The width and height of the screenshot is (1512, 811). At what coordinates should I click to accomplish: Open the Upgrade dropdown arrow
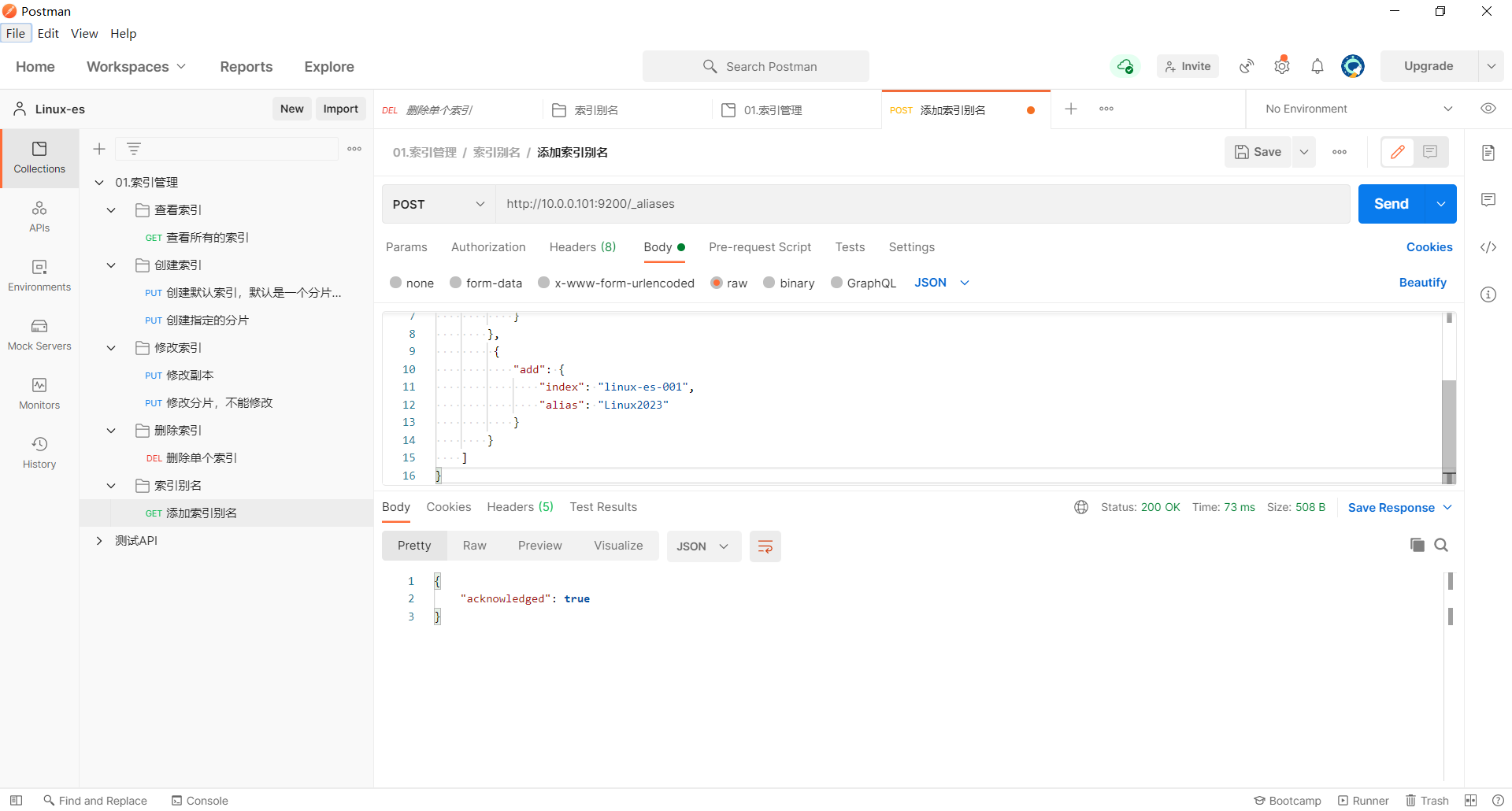coord(1492,66)
